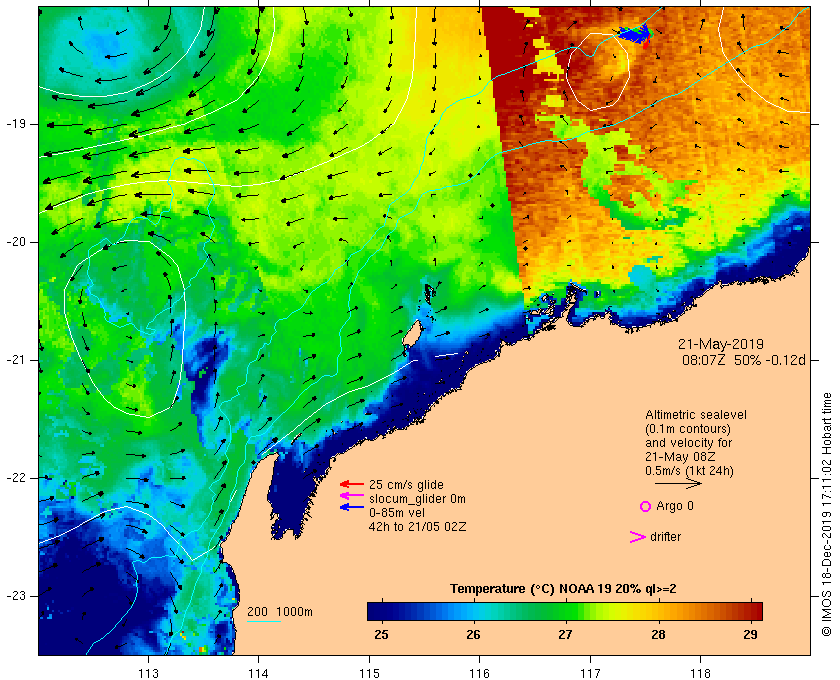840x680 pixels.
Task: Click the dark red 29°C end of colorbar
Action: pyautogui.click(x=755, y=611)
